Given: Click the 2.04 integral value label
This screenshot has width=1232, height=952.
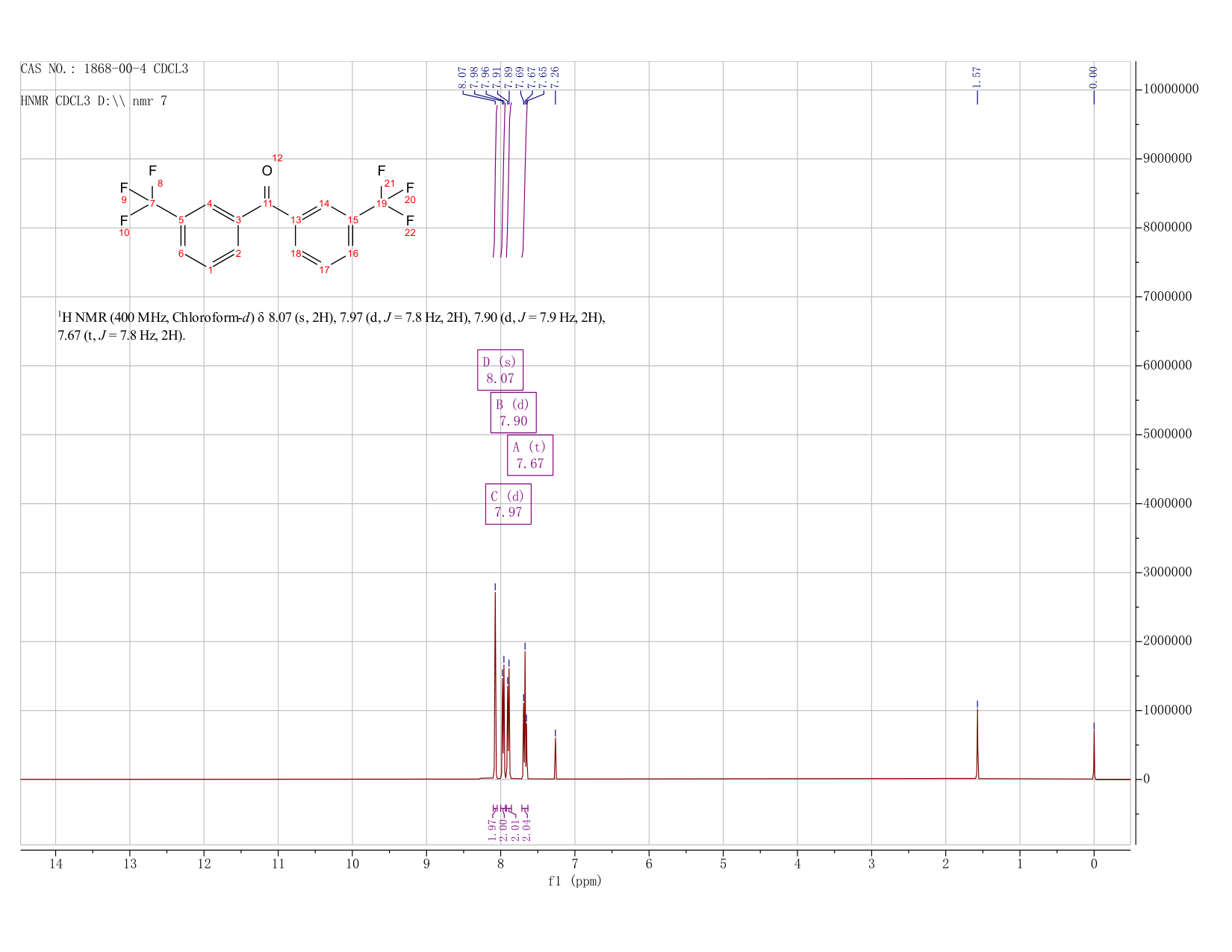Looking at the screenshot, I should point(526,829).
